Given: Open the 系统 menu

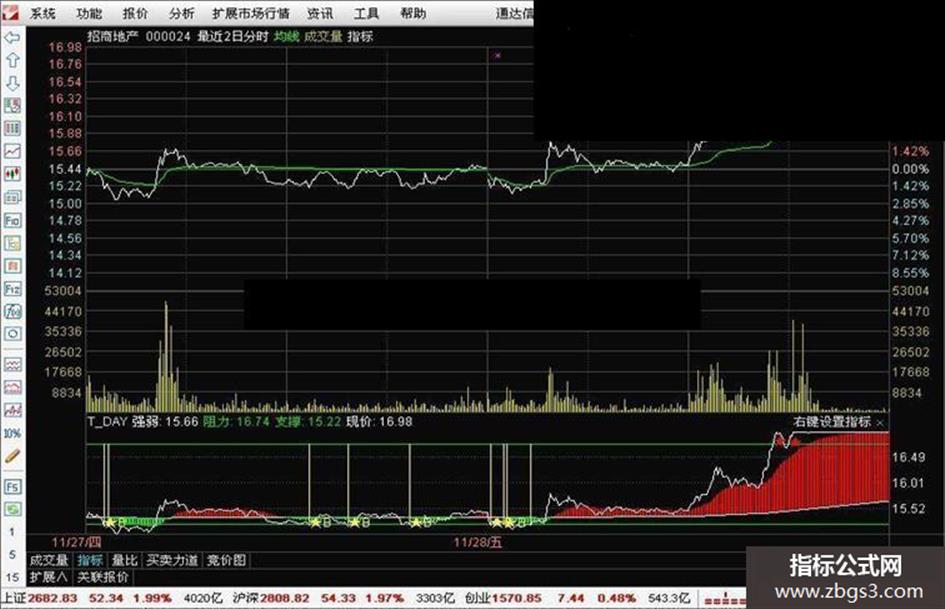Looking at the screenshot, I should (42, 13).
